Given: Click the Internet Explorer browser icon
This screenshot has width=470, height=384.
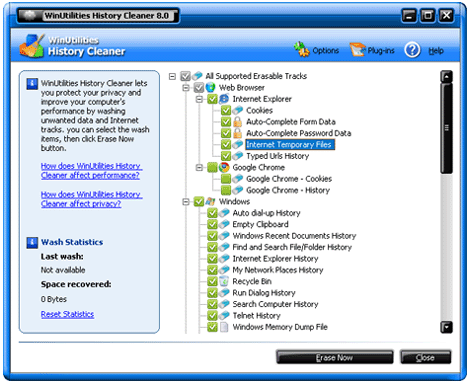Looking at the screenshot, I should (224, 99).
